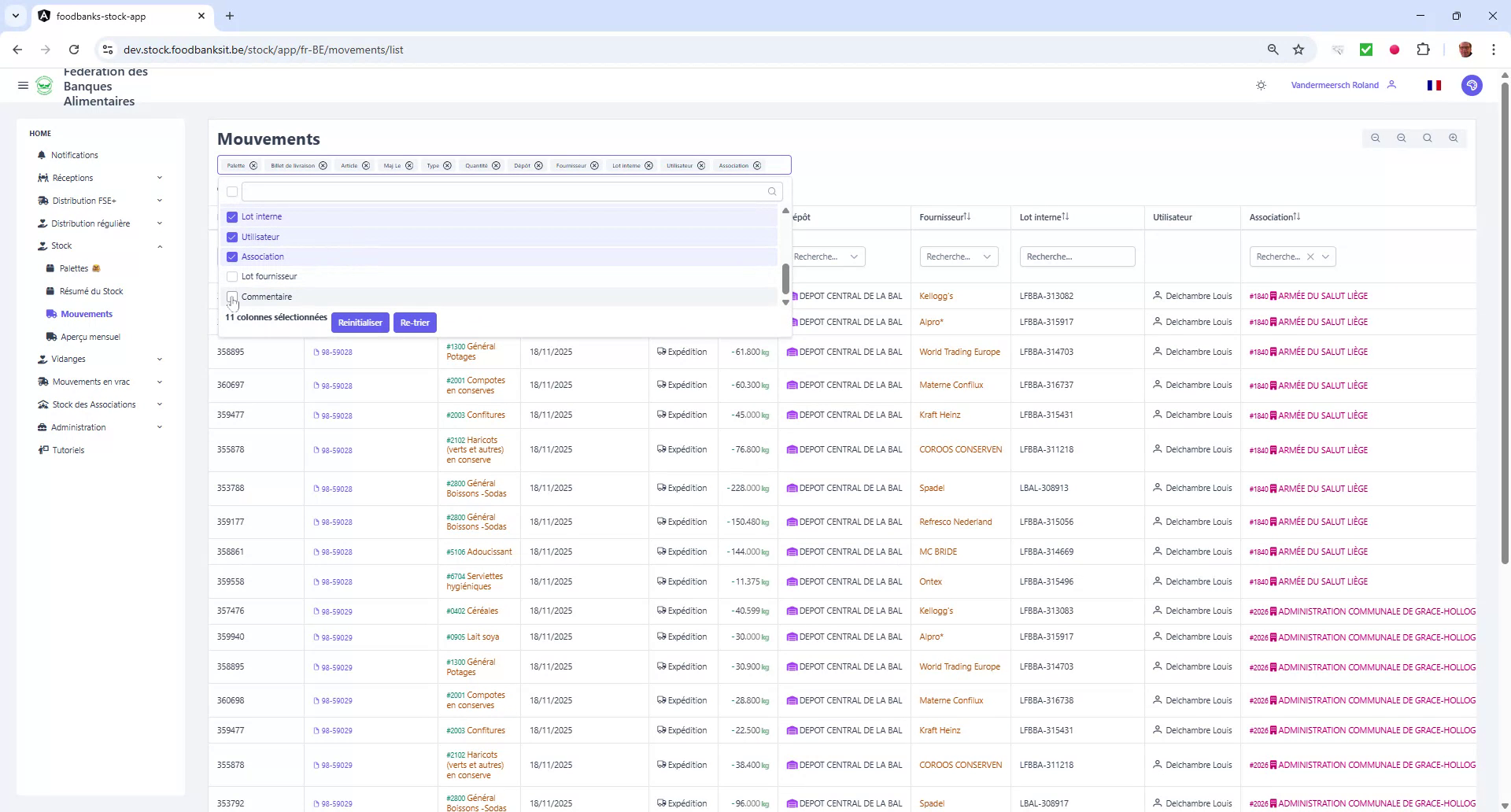Click the Re-trier button
The image size is (1511, 812).
[415, 323]
